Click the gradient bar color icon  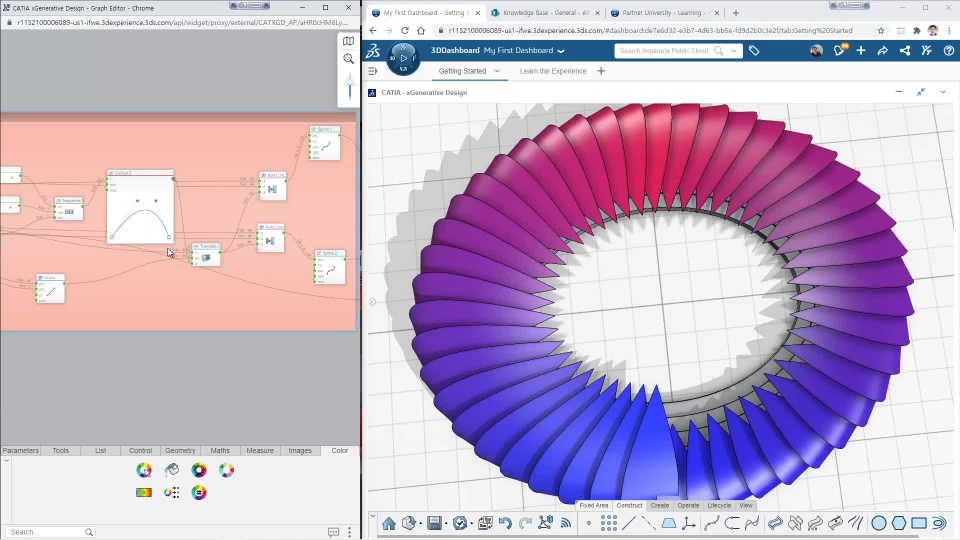click(x=144, y=492)
